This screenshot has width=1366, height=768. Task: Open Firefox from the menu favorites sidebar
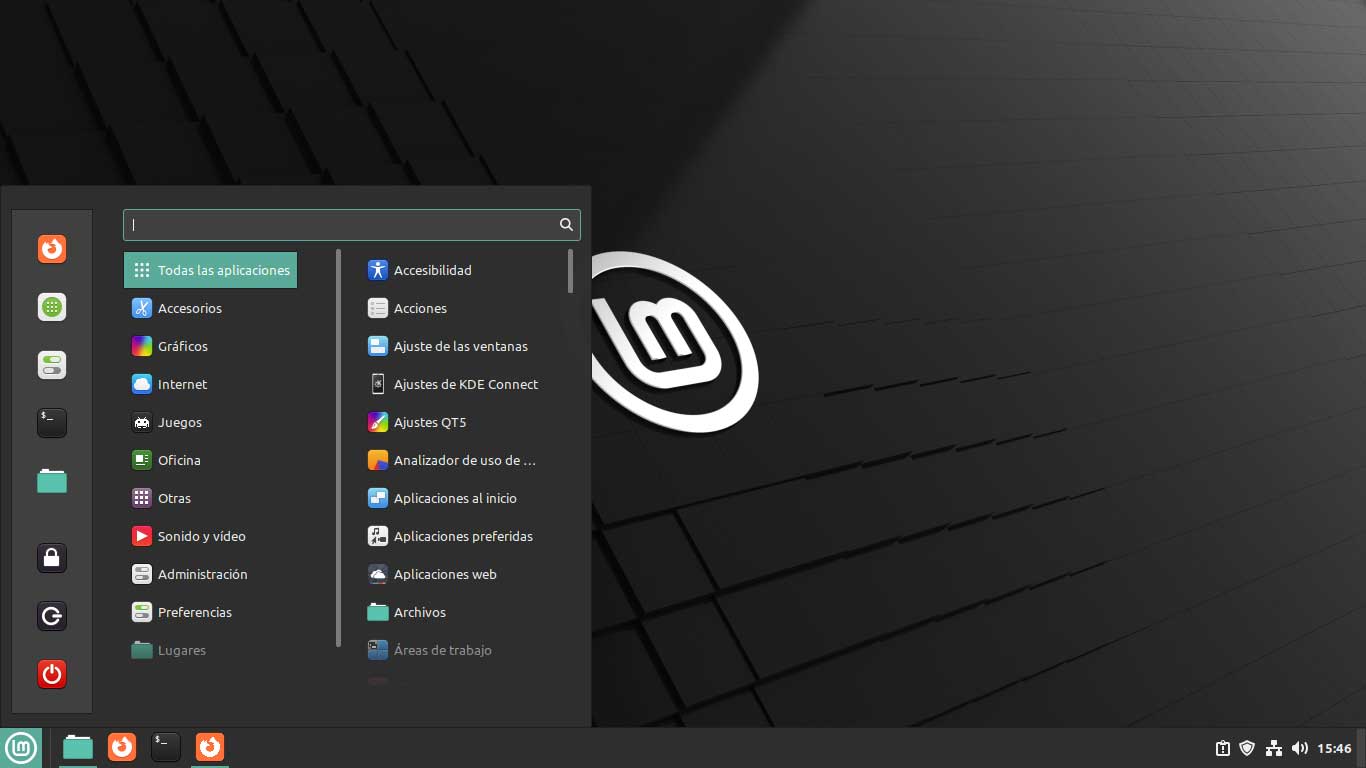pos(52,248)
